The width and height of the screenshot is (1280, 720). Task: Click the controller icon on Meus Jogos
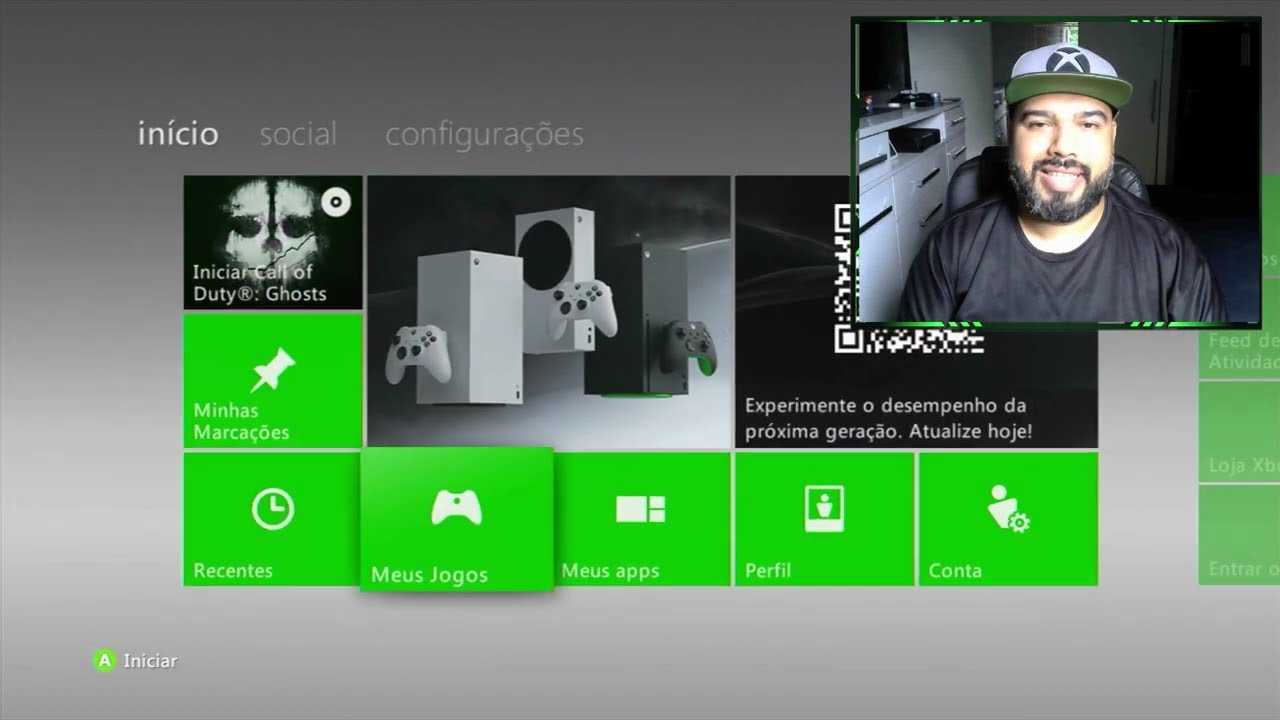click(x=456, y=508)
